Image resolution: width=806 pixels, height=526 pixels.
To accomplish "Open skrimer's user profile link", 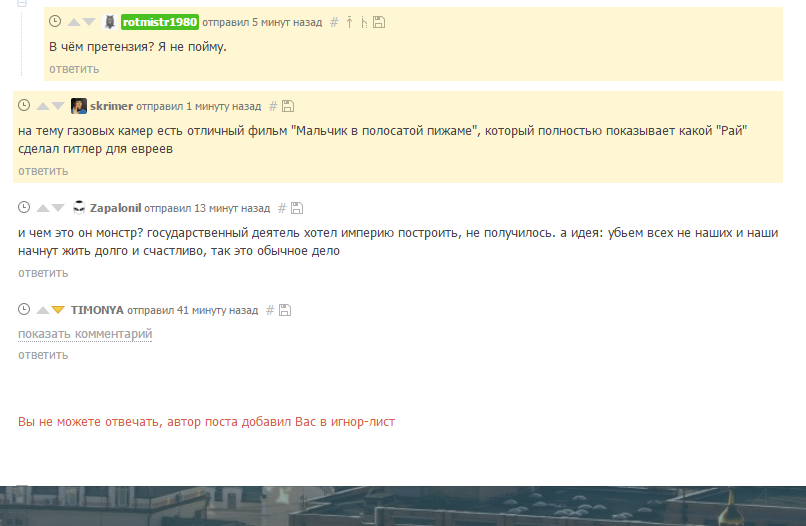I will (112, 106).
